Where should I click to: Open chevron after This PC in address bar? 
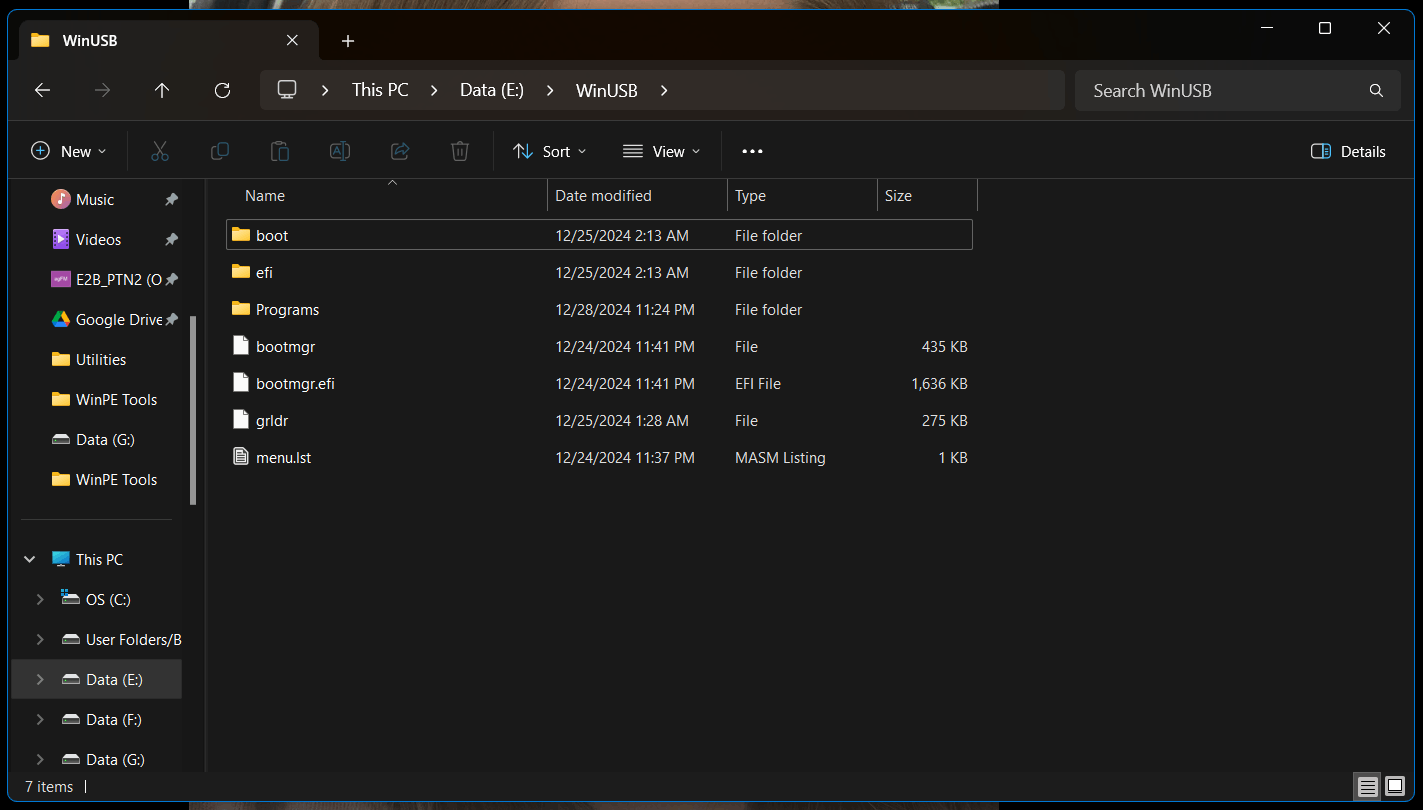(x=434, y=90)
